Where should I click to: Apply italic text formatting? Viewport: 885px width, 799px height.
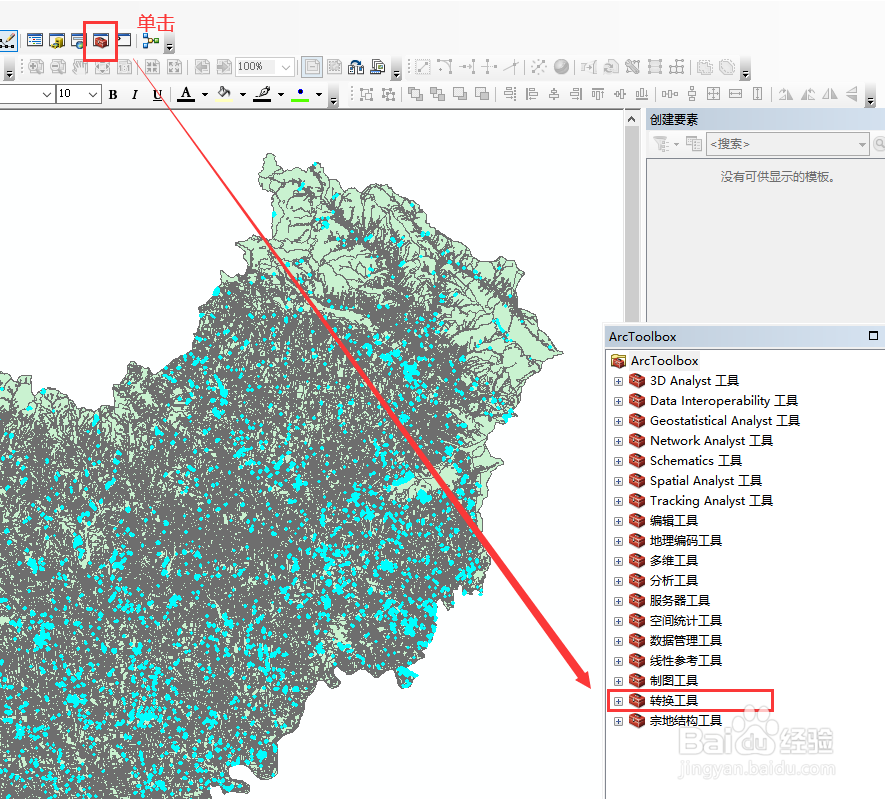click(134, 94)
